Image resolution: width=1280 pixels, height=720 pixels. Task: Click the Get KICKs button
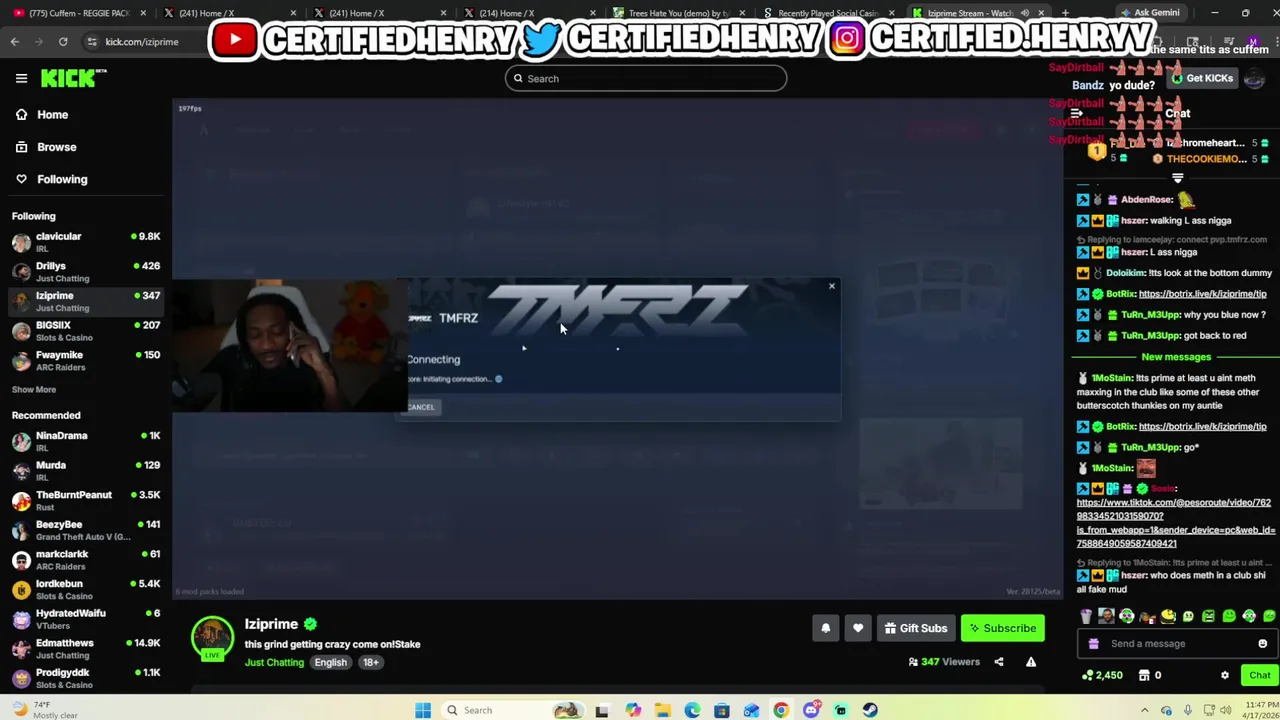1203,78
